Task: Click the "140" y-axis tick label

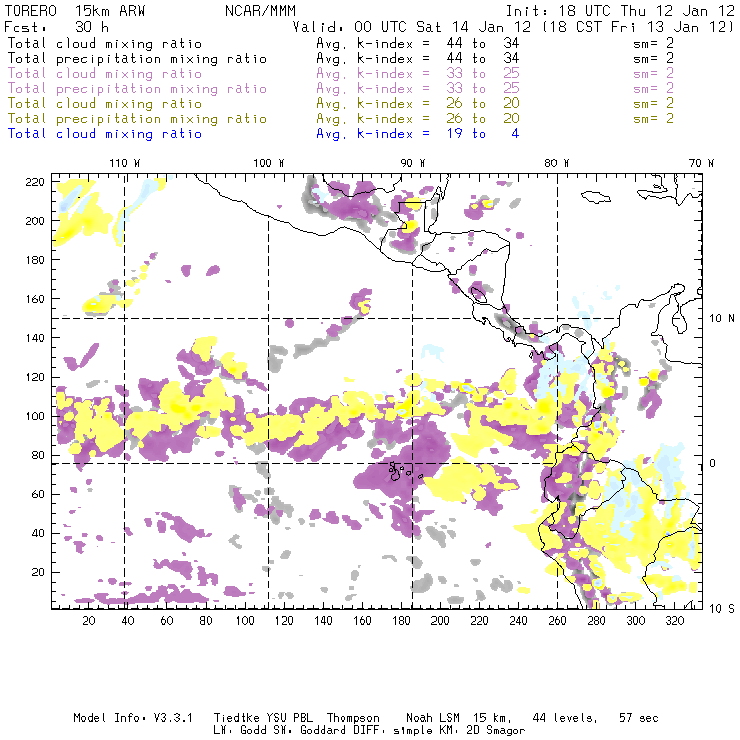Action: tap(35, 338)
